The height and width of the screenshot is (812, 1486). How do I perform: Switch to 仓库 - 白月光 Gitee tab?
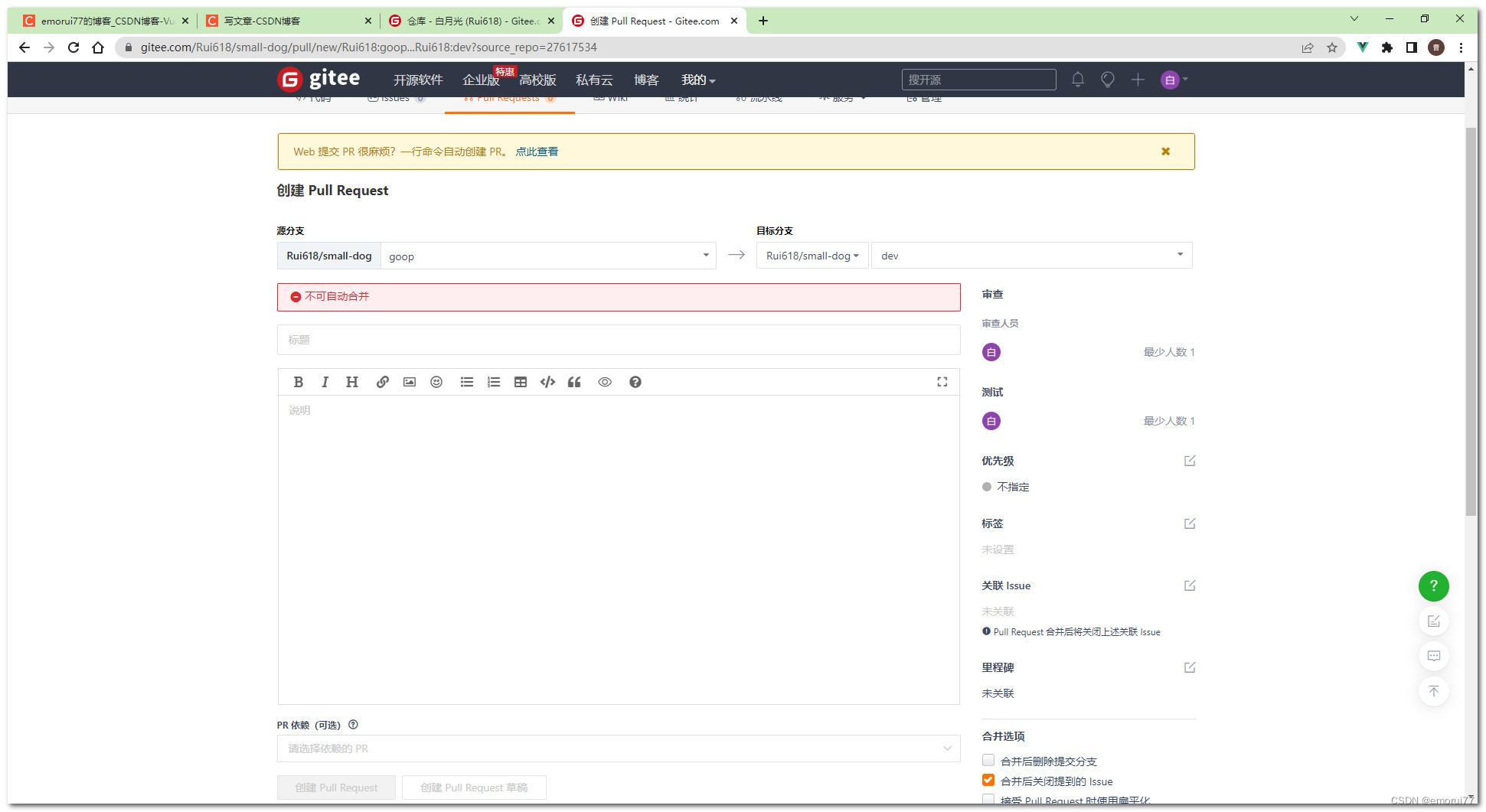471,21
